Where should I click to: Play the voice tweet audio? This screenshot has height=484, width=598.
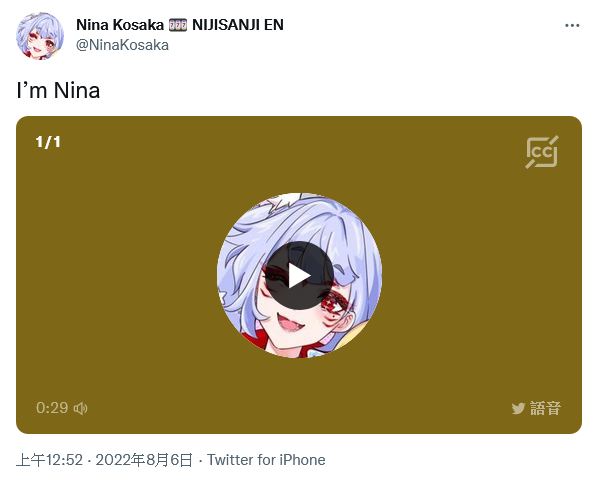pyautogui.click(x=299, y=275)
